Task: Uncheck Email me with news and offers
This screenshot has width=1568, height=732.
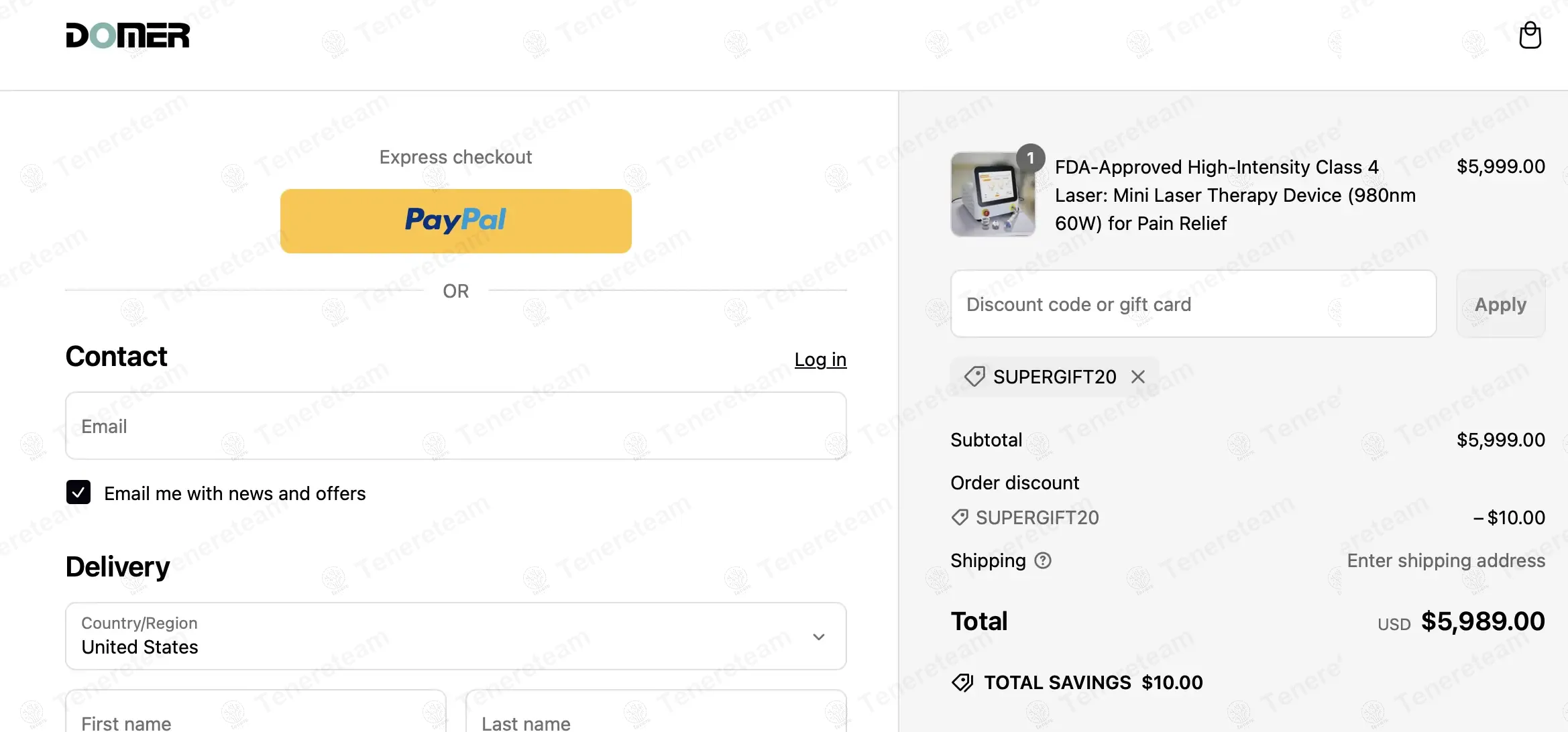Action: point(78,493)
